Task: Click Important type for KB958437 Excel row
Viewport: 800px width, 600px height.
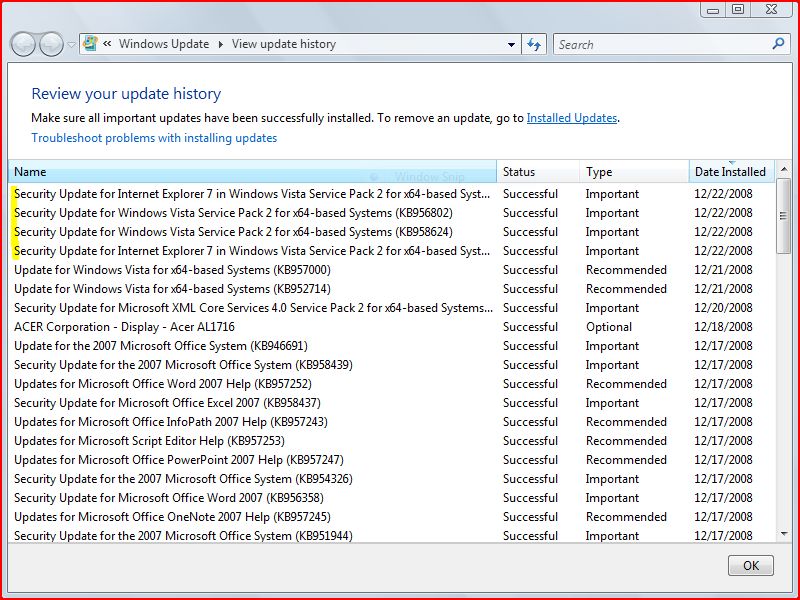Action: tap(612, 403)
